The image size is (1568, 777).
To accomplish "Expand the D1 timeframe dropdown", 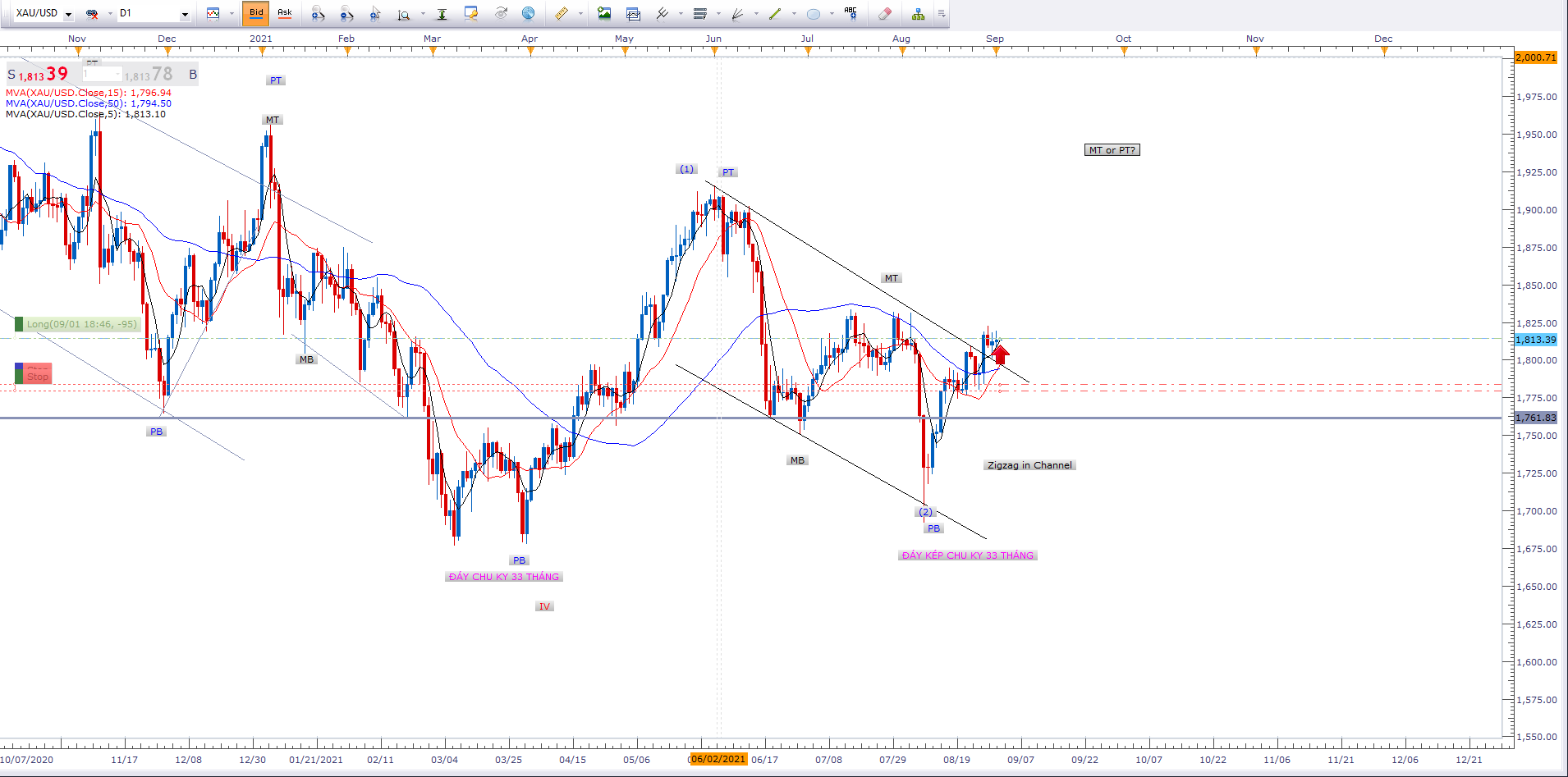I will click(x=185, y=14).
